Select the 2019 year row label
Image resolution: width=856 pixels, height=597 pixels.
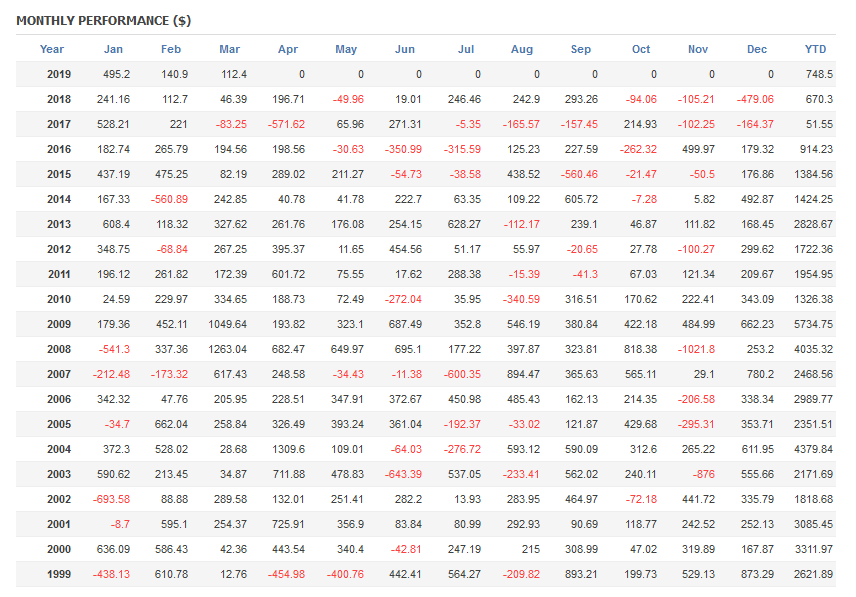coord(59,74)
